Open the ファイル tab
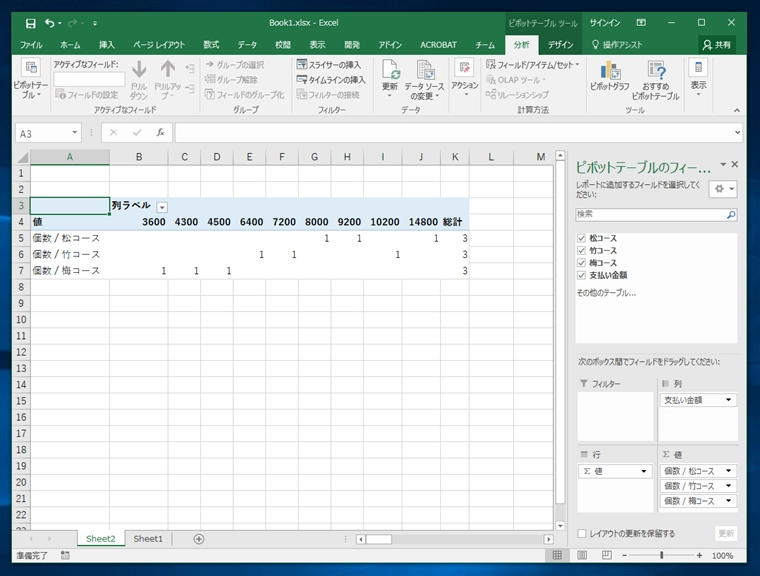This screenshot has height=576, width=760. click(31, 45)
